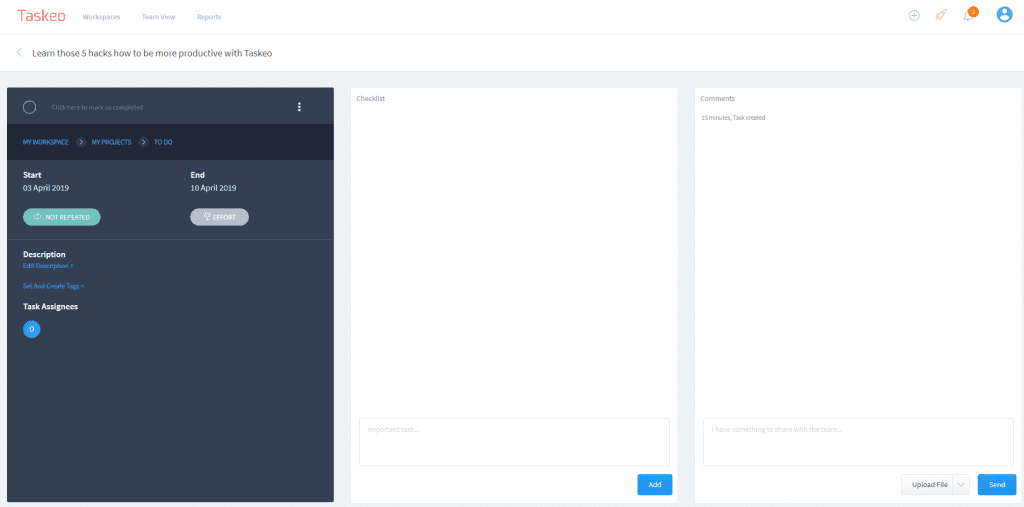Expand Edit Description
Screen dimensions: 1024x507
point(47,266)
